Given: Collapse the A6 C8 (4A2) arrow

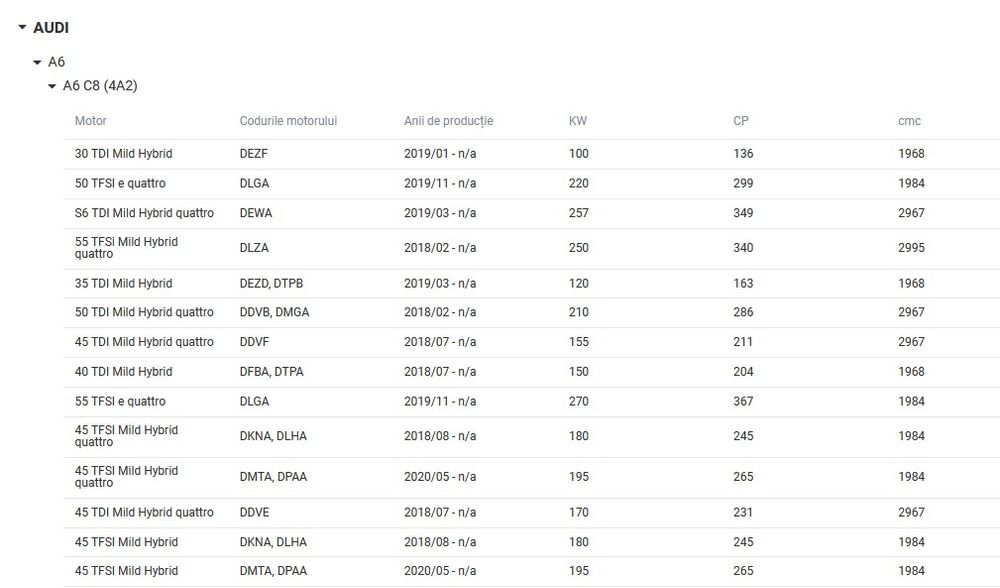Looking at the screenshot, I should click(x=52, y=86).
